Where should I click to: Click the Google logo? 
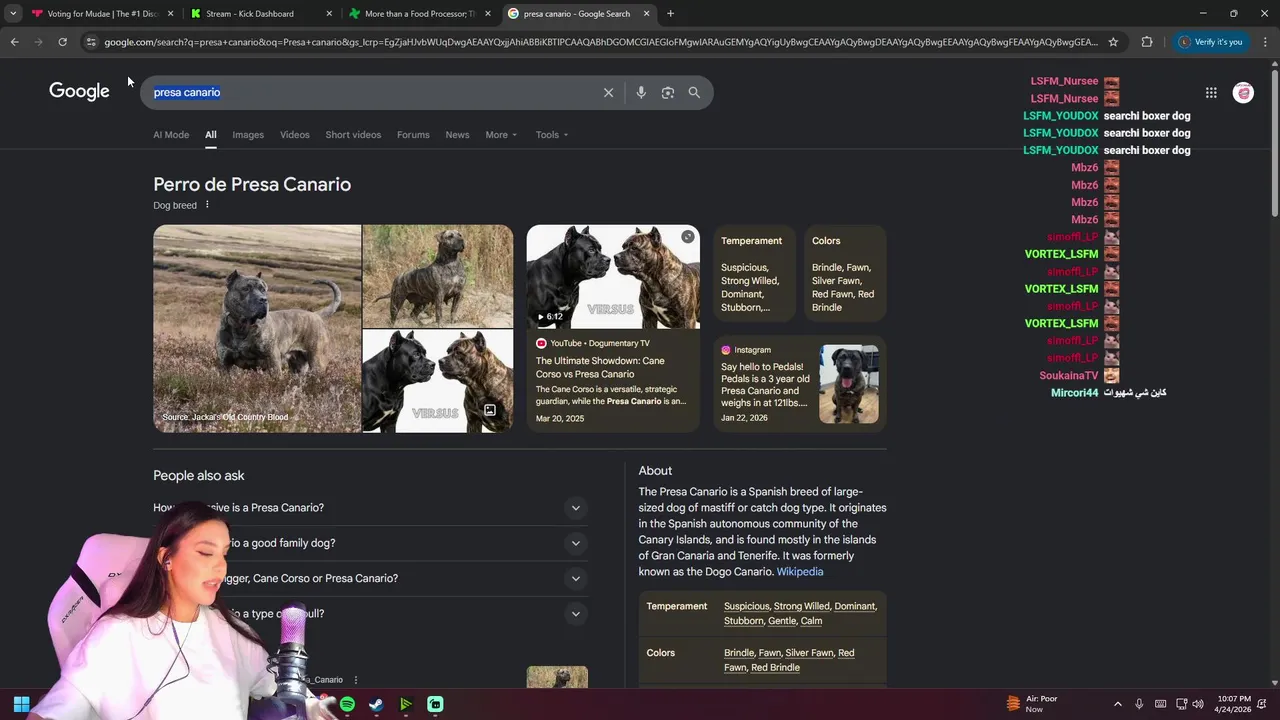[x=79, y=91]
